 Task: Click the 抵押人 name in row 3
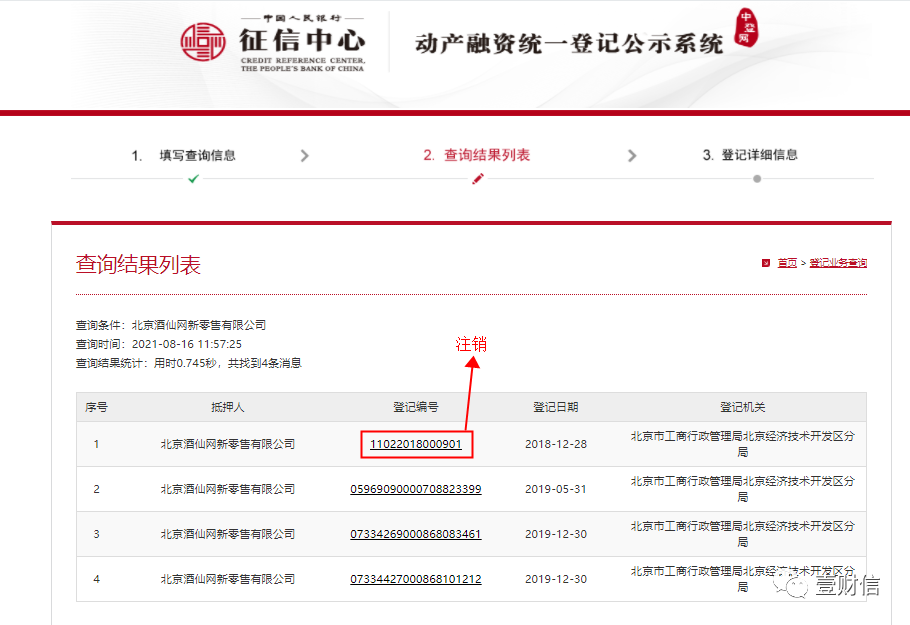(228, 534)
